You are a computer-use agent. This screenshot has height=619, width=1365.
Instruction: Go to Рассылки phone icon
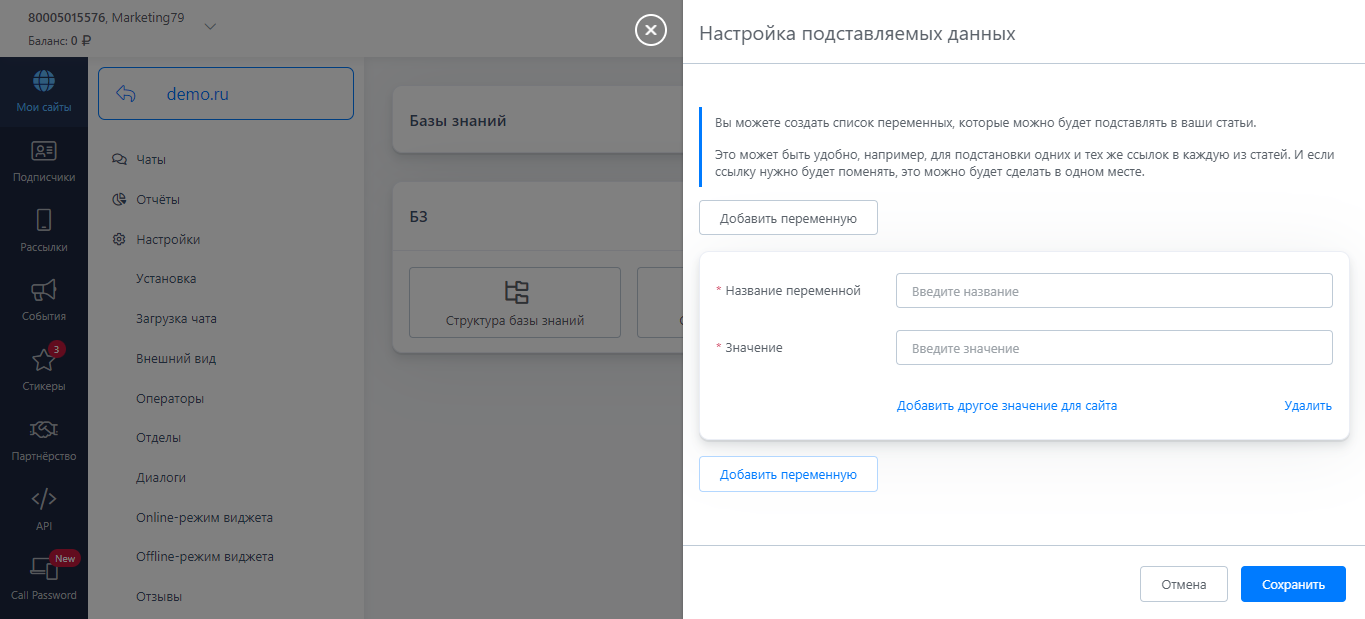tap(43, 221)
